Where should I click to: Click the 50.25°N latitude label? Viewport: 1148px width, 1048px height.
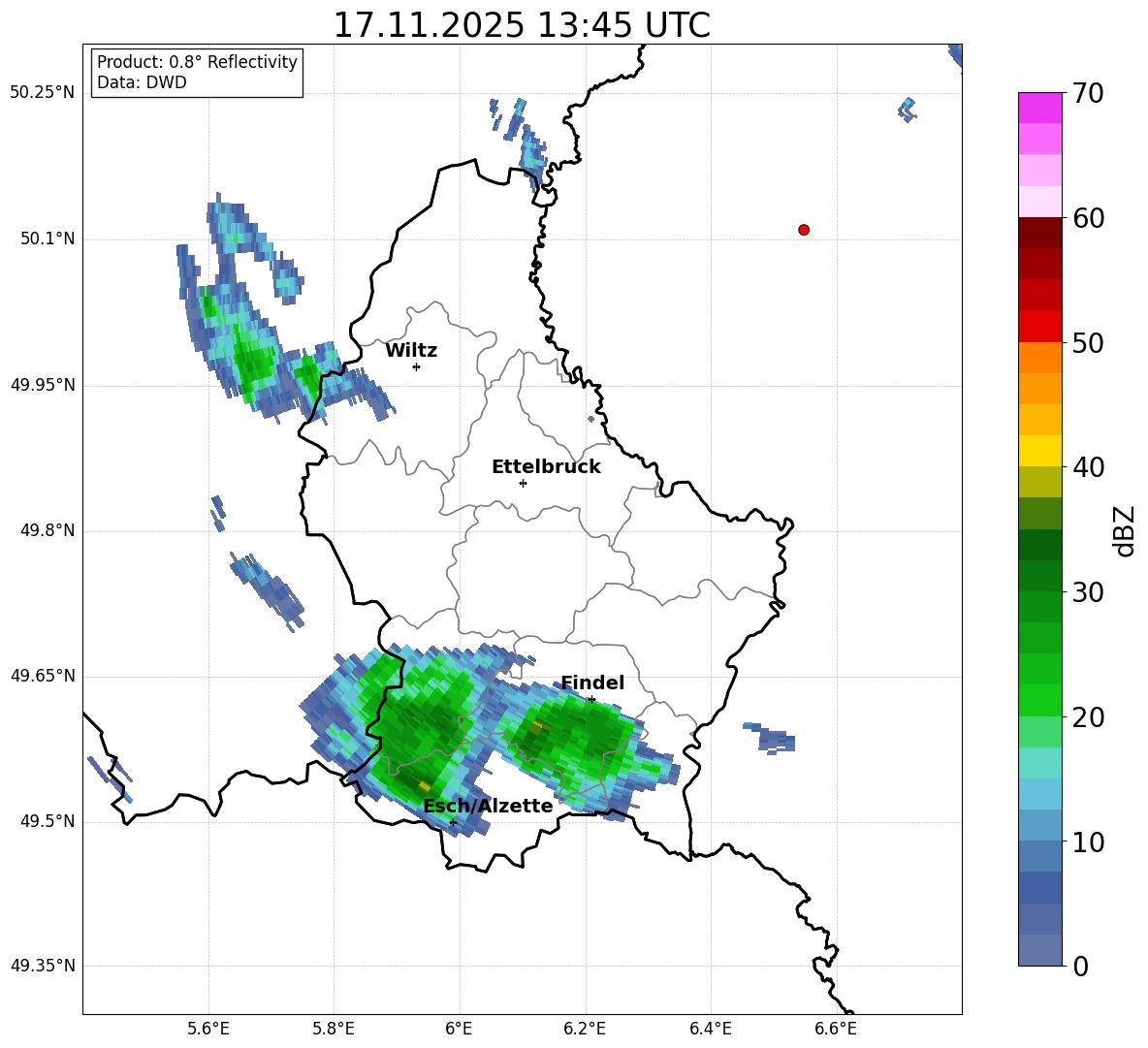[43, 93]
